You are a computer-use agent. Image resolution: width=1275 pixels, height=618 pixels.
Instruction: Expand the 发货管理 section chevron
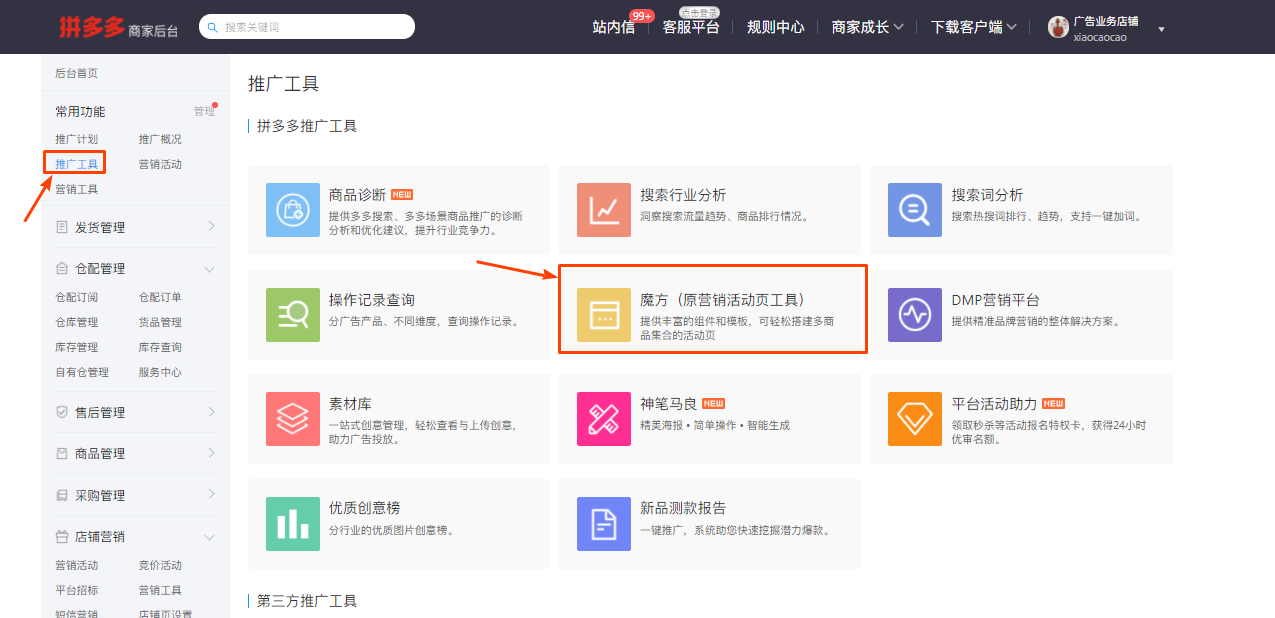click(x=211, y=227)
